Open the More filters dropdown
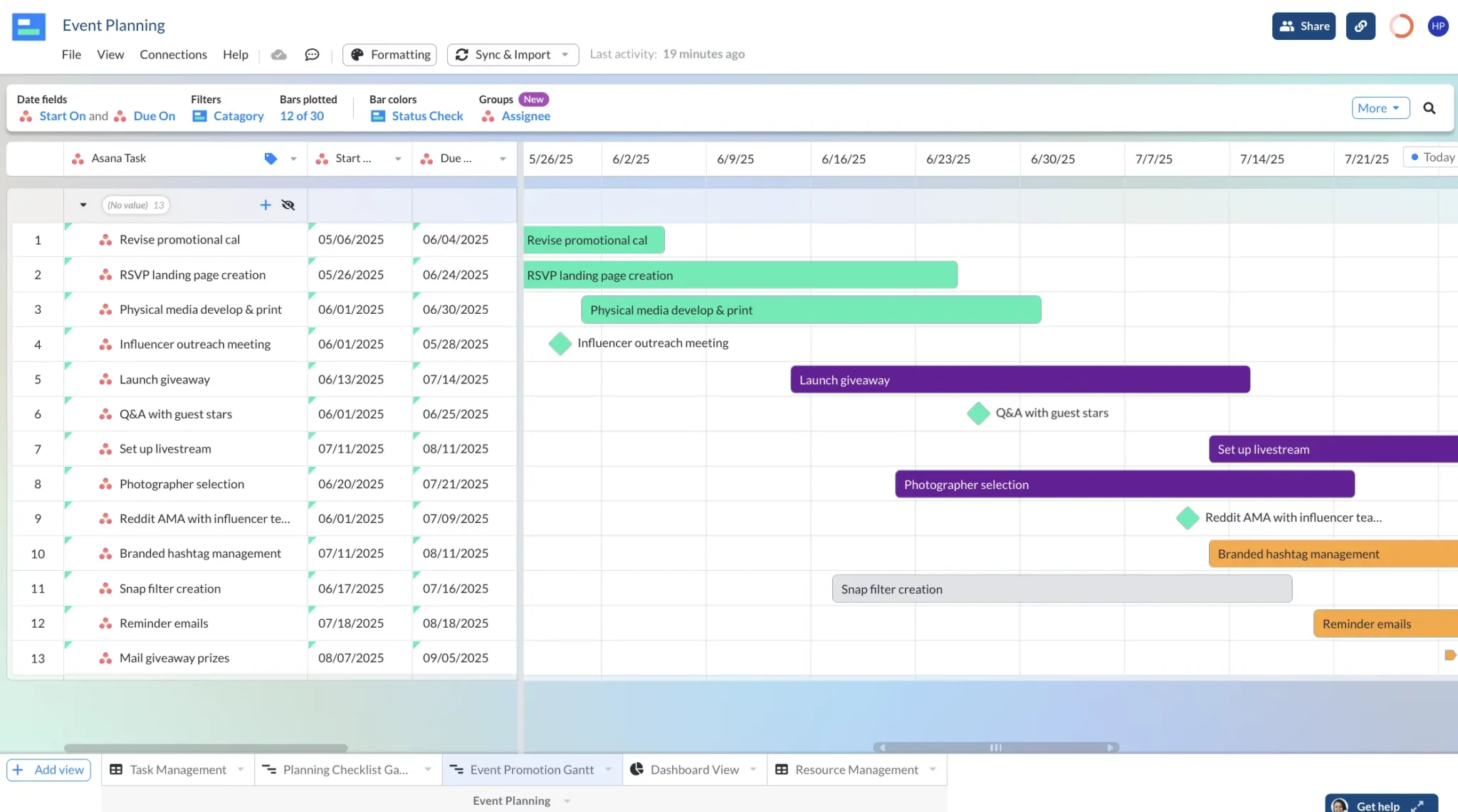 pos(1380,107)
